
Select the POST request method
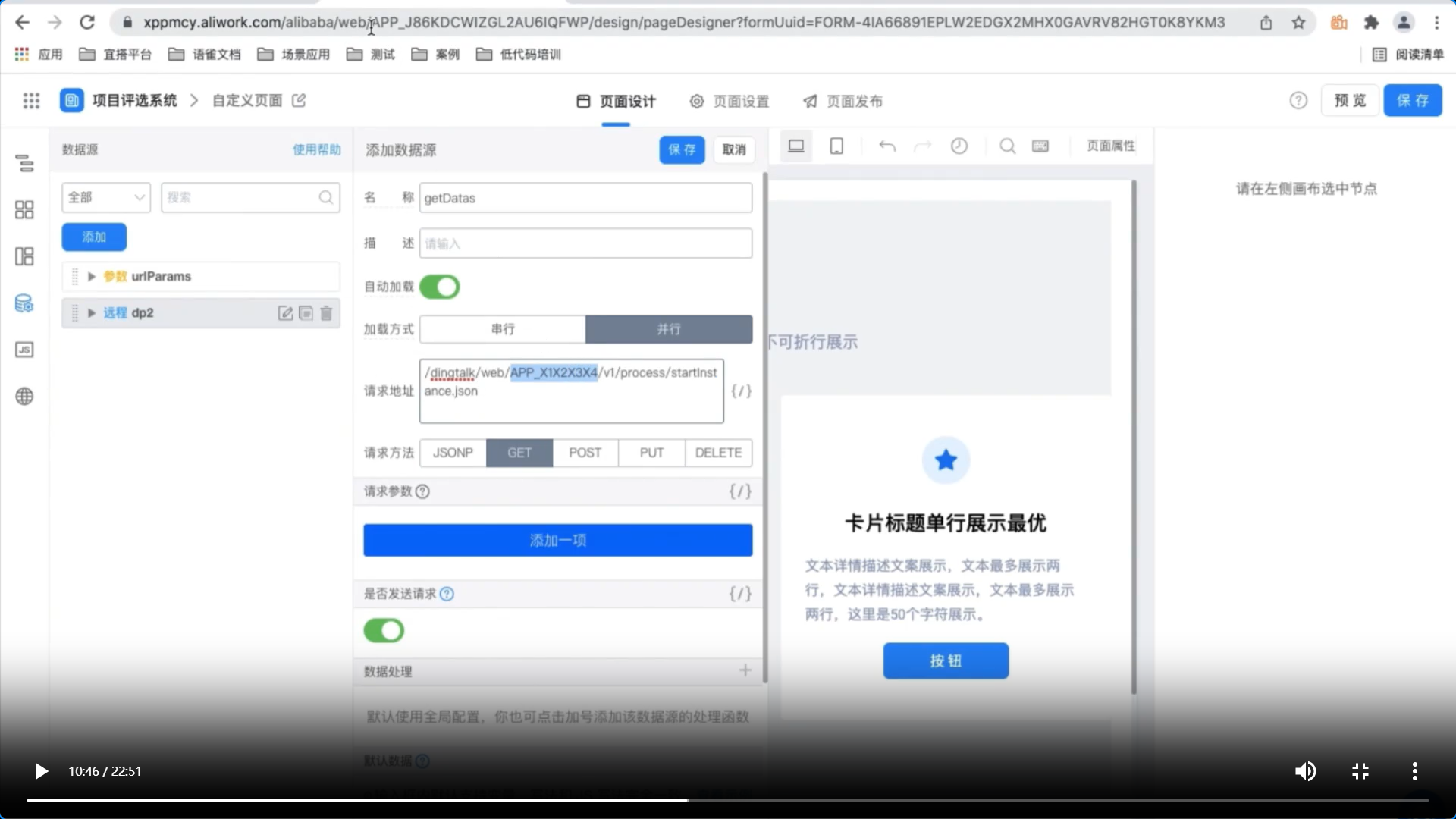[585, 453]
